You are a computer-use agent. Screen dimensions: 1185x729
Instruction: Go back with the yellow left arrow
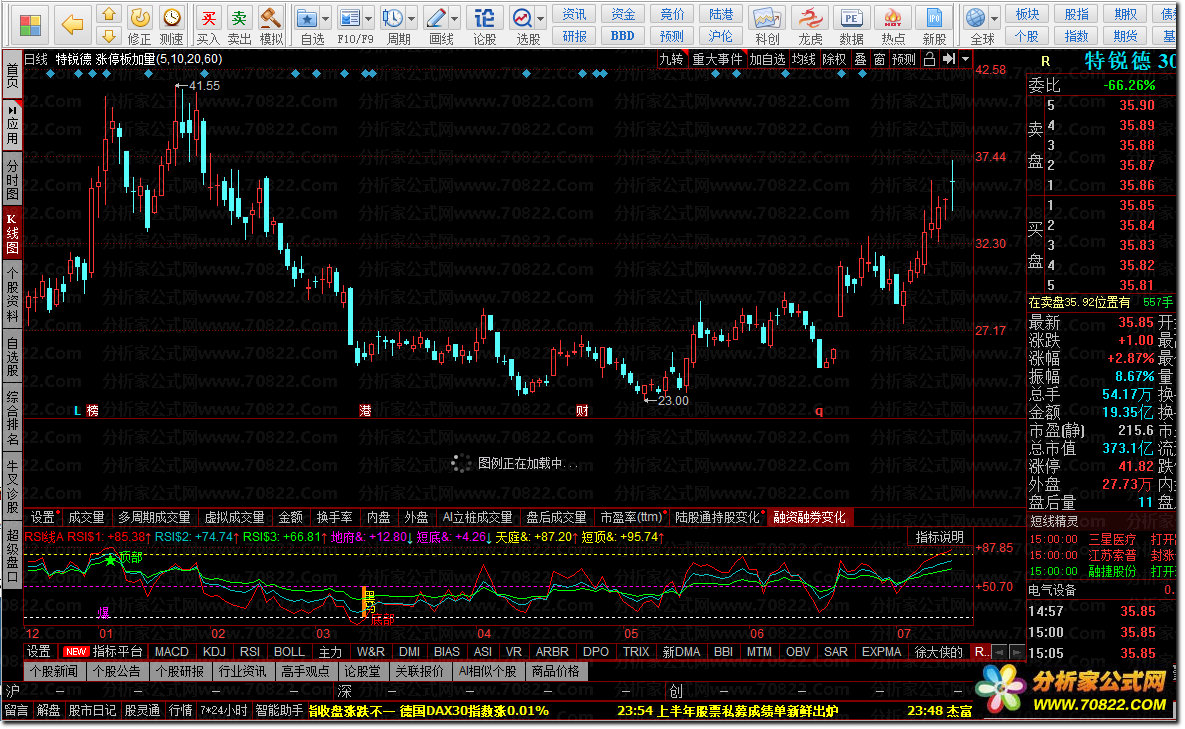tap(73, 24)
